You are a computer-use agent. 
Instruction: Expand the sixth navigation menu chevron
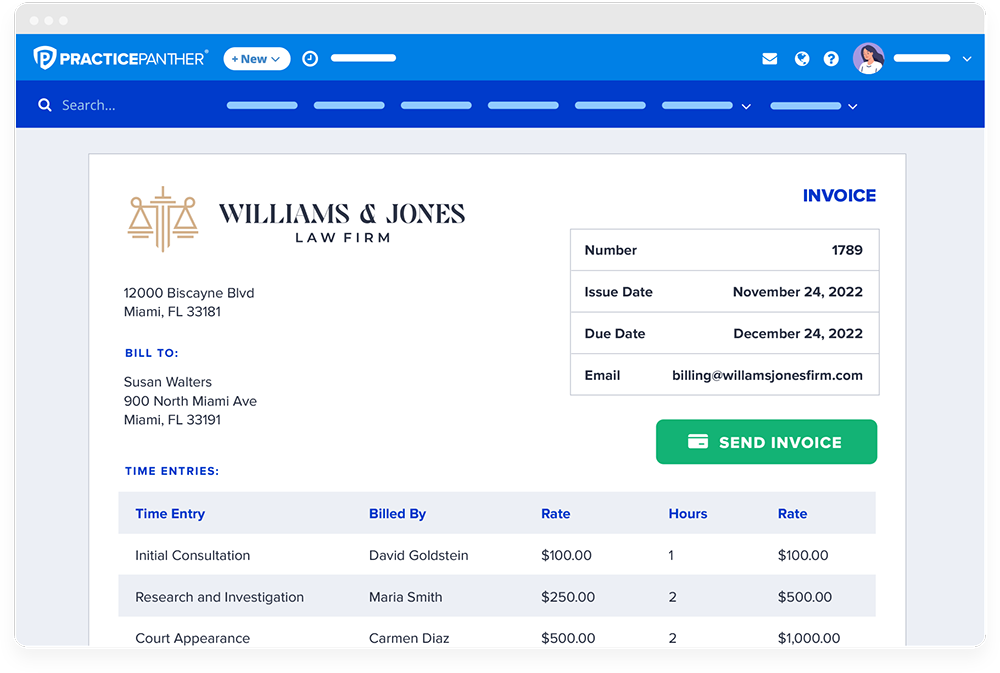[746, 106]
